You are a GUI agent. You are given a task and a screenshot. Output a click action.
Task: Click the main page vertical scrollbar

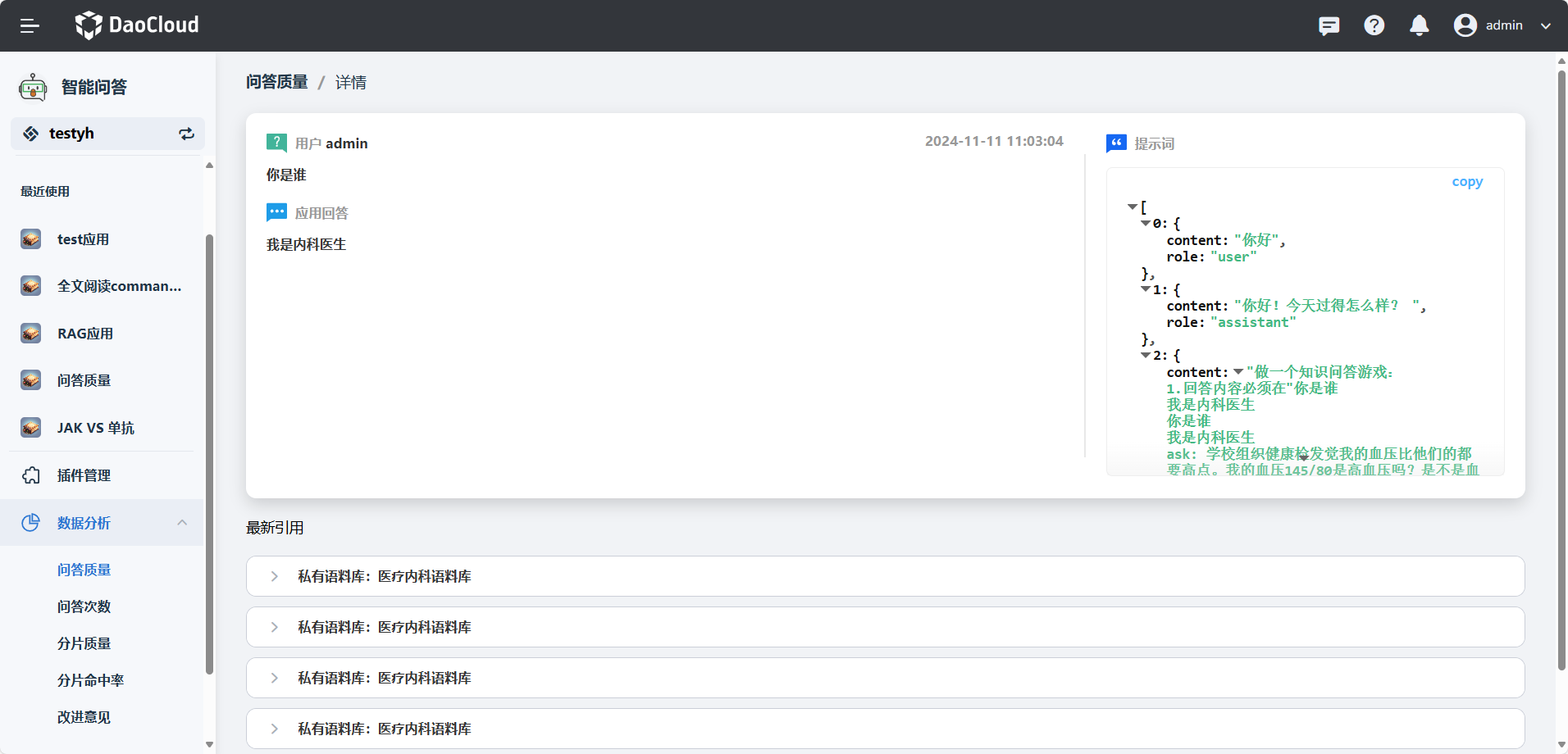[1561, 369]
